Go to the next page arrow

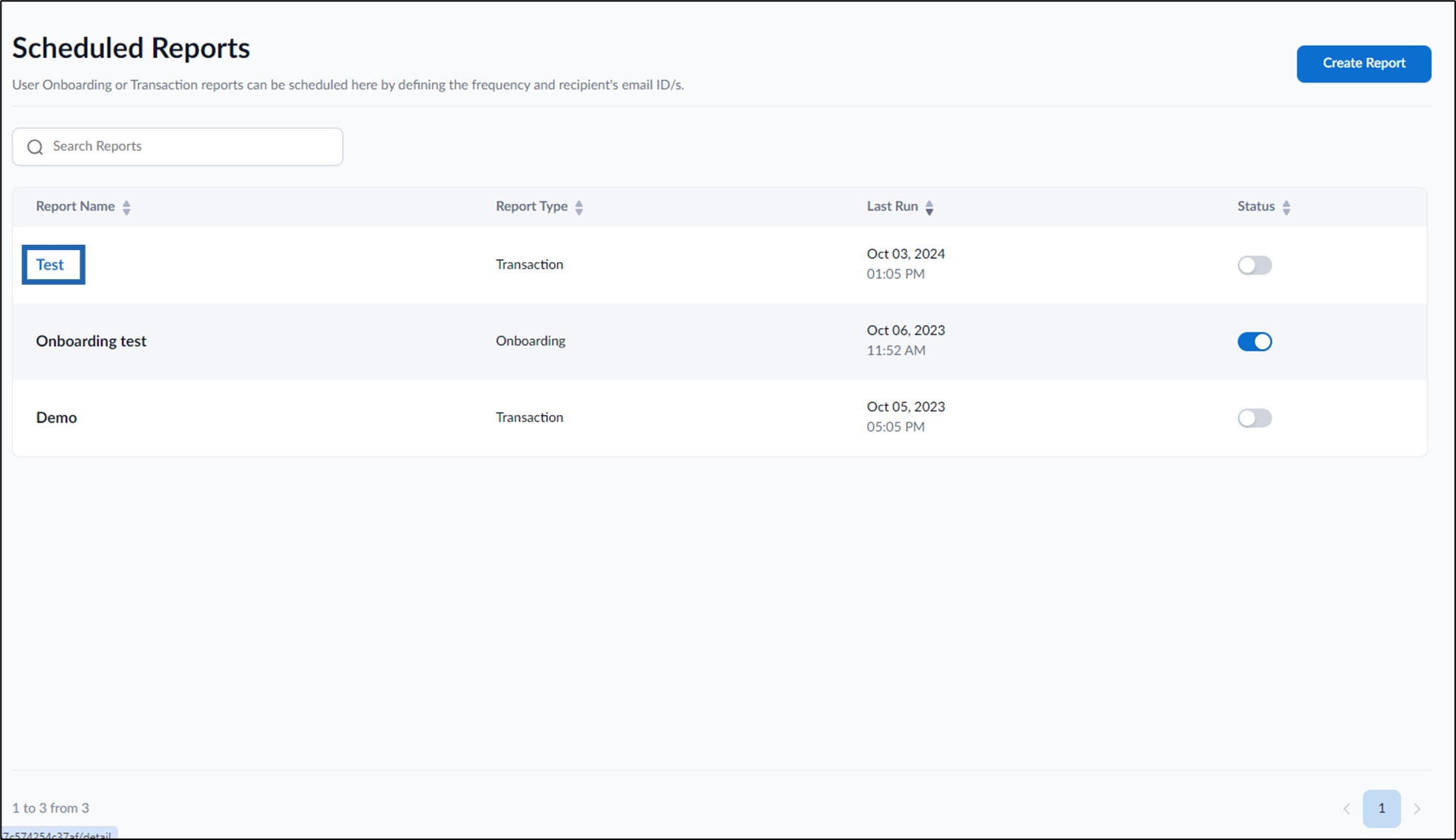(1417, 809)
